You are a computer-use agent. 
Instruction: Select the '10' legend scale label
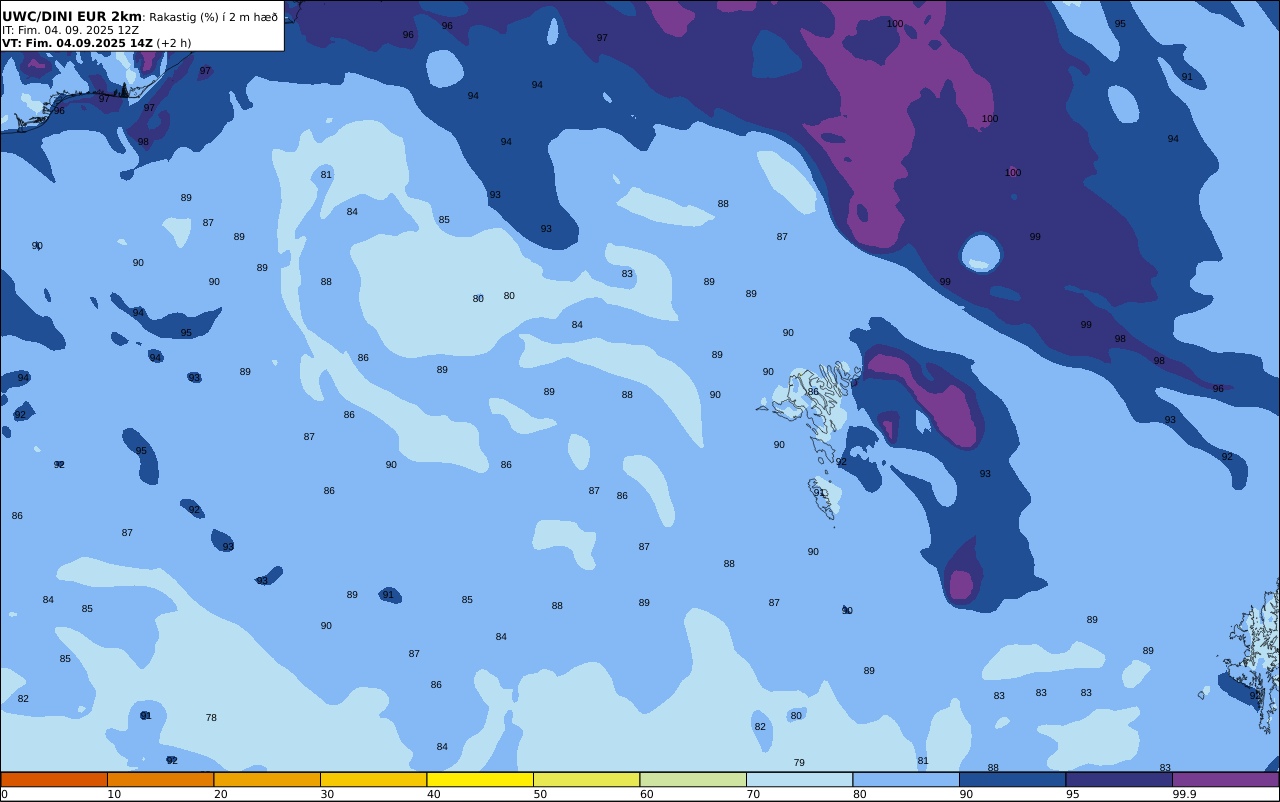[x=114, y=794]
